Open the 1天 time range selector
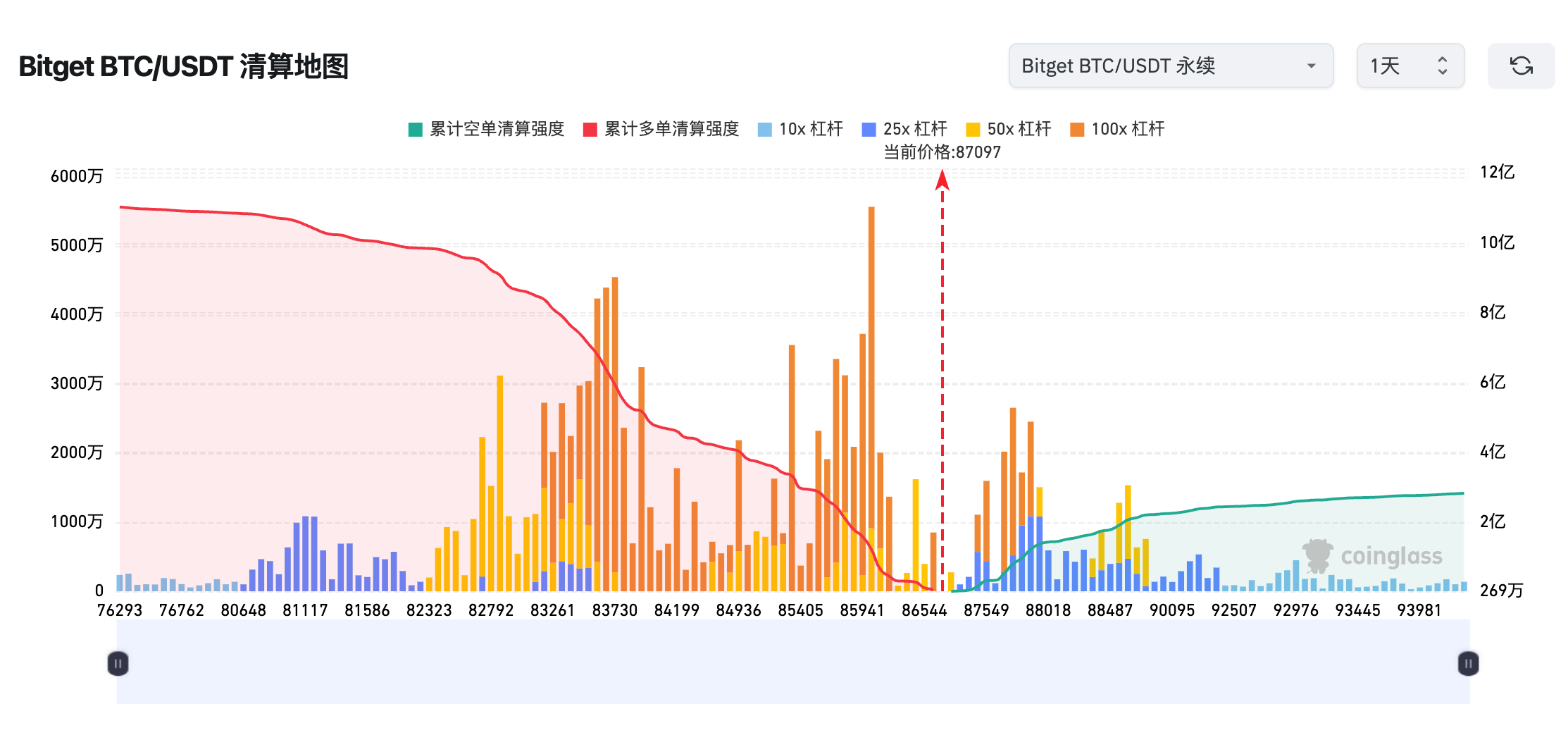Screen dimensions: 1568x747 (1410, 66)
